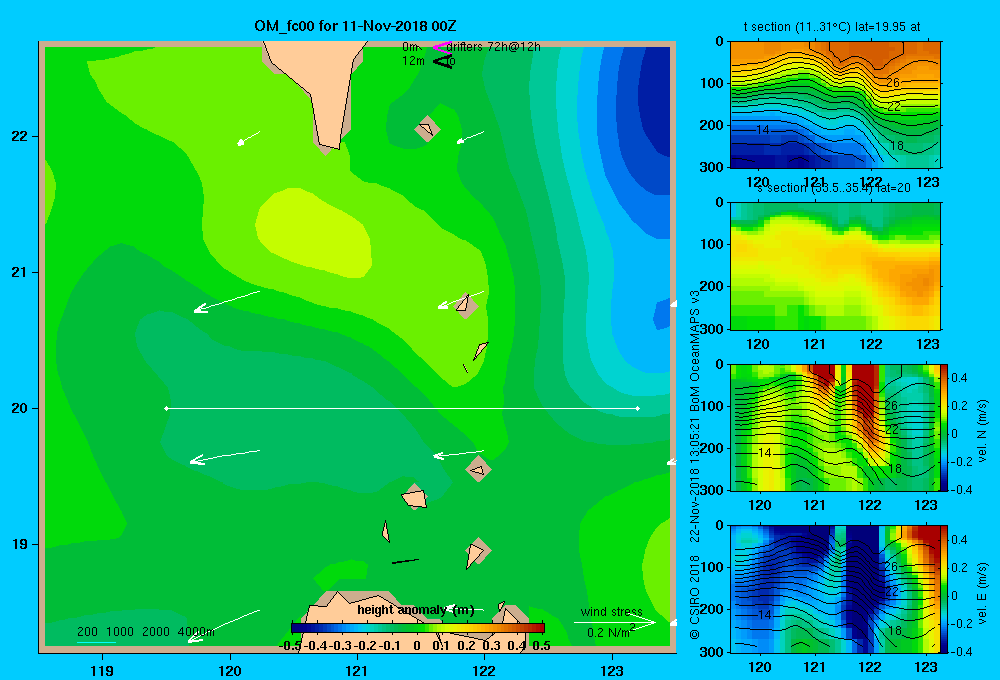The width and height of the screenshot is (1000, 680).
Task: Click the vel. N color scale bar
Action: tap(944, 427)
